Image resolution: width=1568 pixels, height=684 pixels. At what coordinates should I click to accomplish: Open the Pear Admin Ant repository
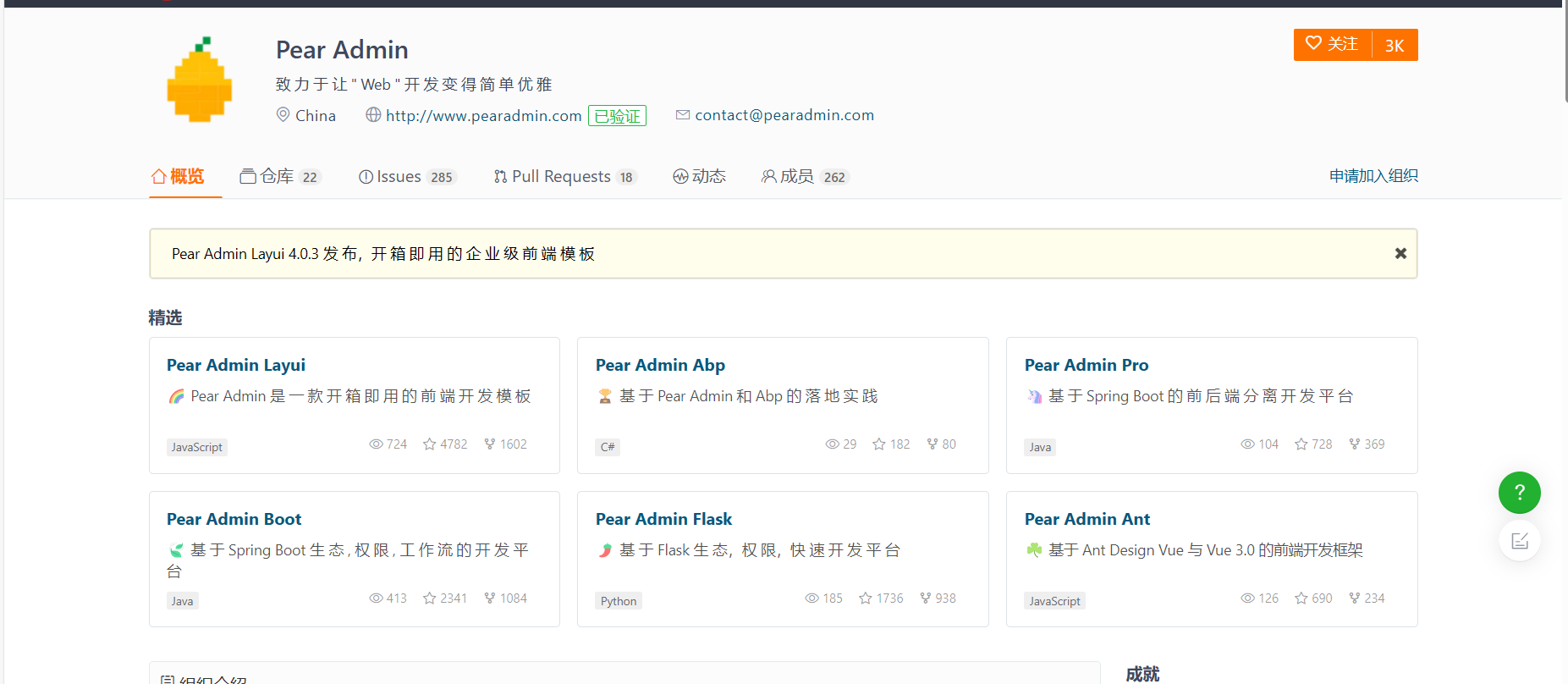point(1087,519)
